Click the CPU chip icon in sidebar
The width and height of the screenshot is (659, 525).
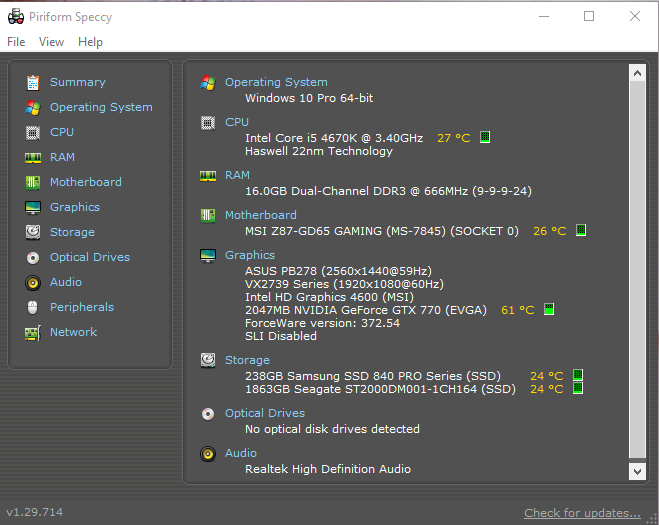click(x=33, y=133)
